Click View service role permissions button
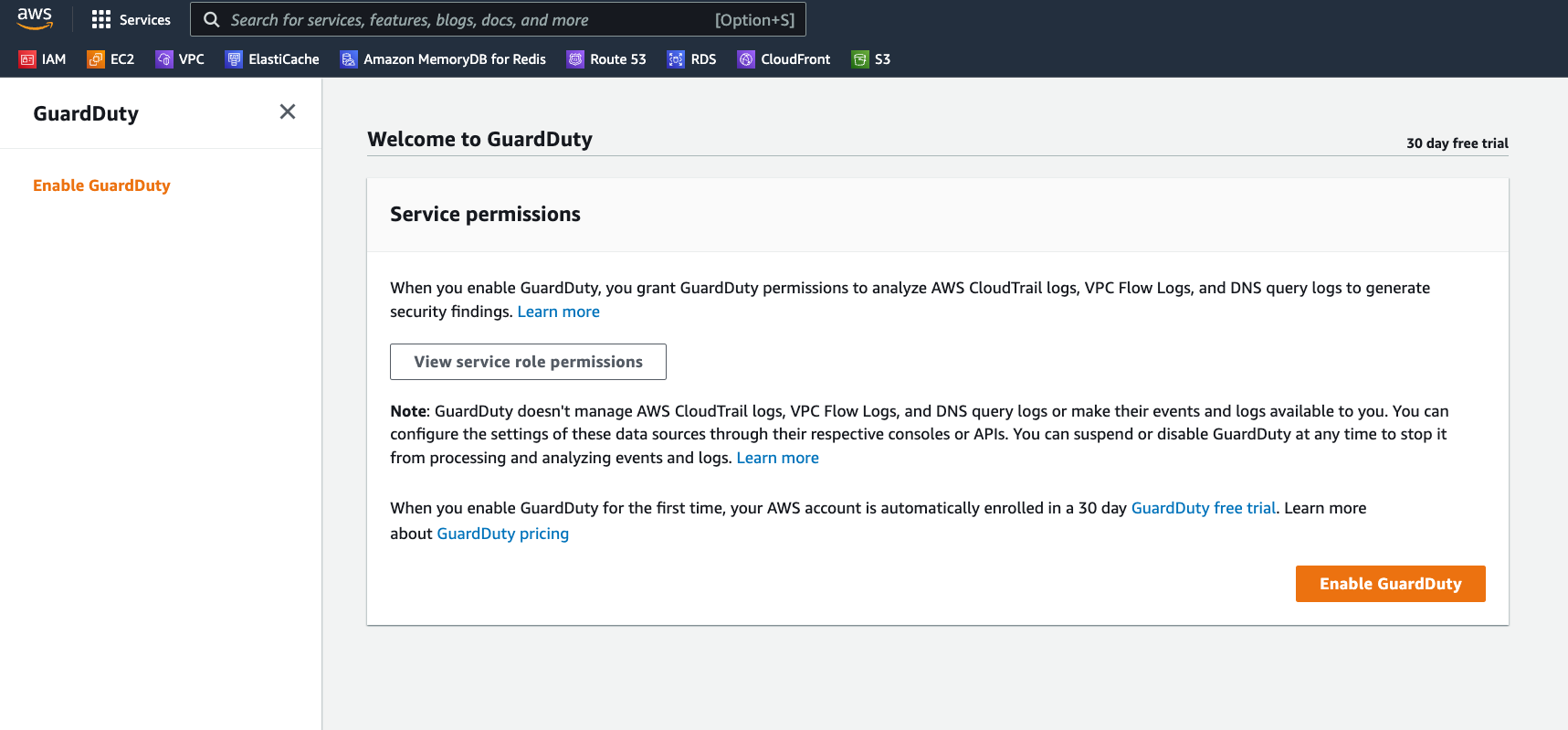 pos(528,362)
